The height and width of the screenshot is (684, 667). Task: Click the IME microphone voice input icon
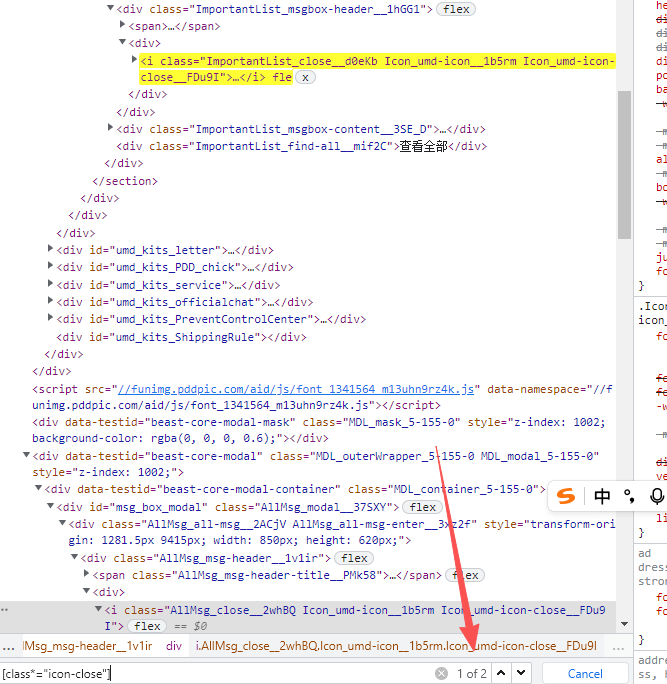click(657, 496)
